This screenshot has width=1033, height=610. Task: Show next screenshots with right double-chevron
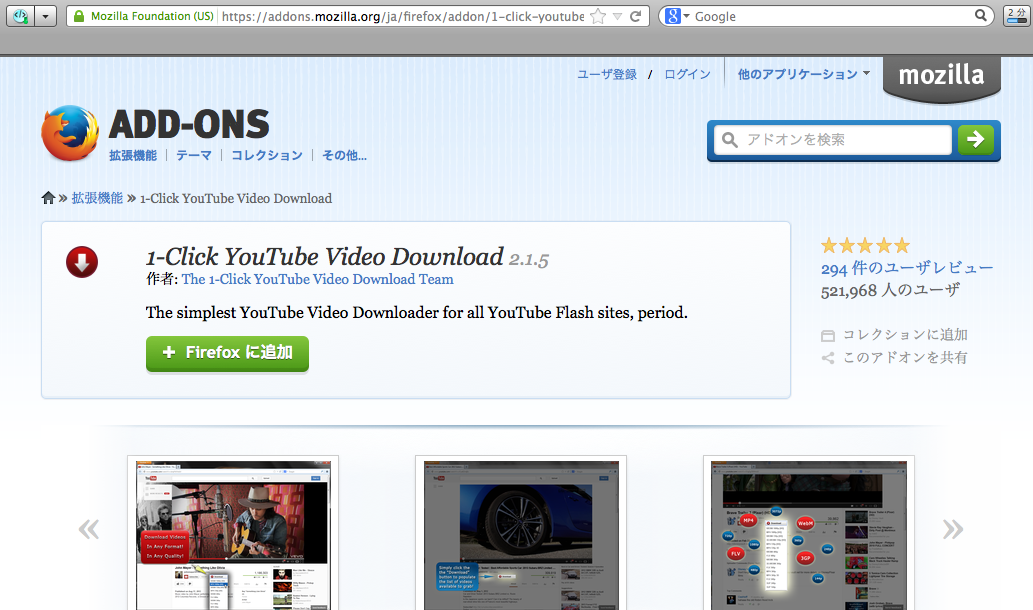953,529
